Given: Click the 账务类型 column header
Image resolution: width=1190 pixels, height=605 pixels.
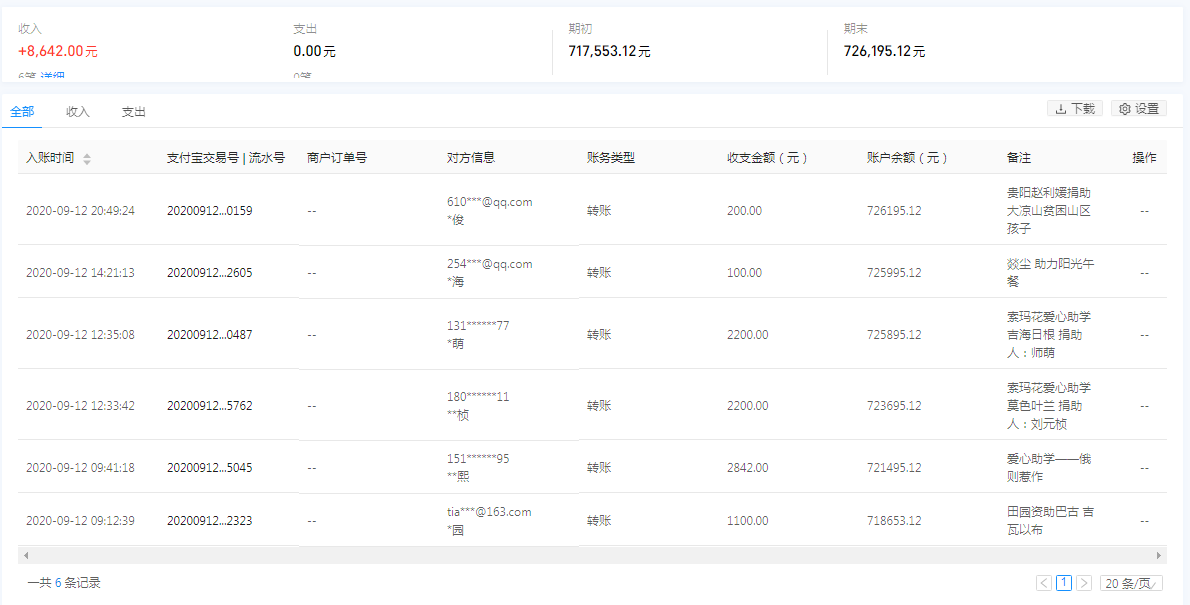Looking at the screenshot, I should (x=610, y=158).
